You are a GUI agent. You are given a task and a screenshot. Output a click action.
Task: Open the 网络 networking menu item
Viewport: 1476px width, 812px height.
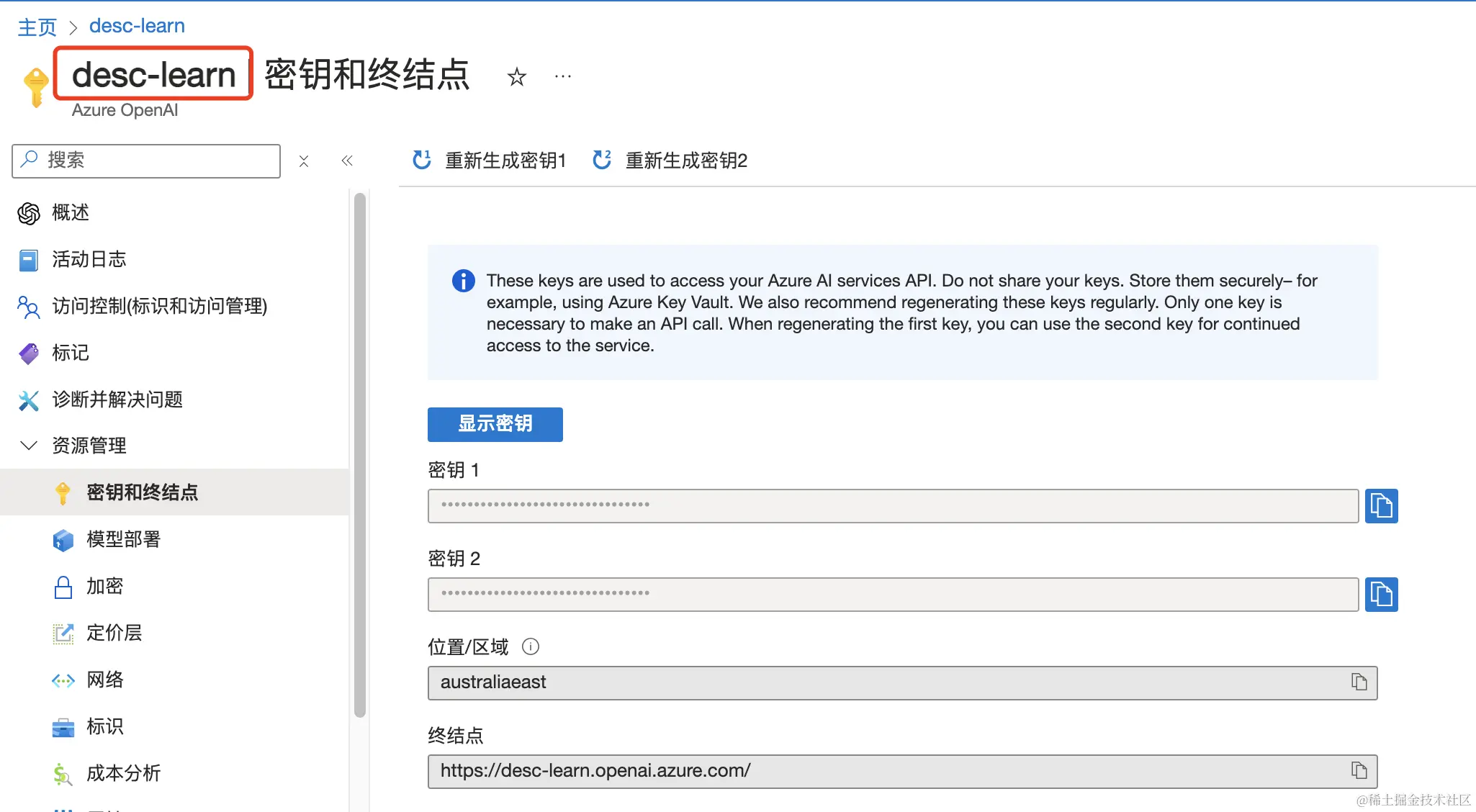[x=105, y=680]
